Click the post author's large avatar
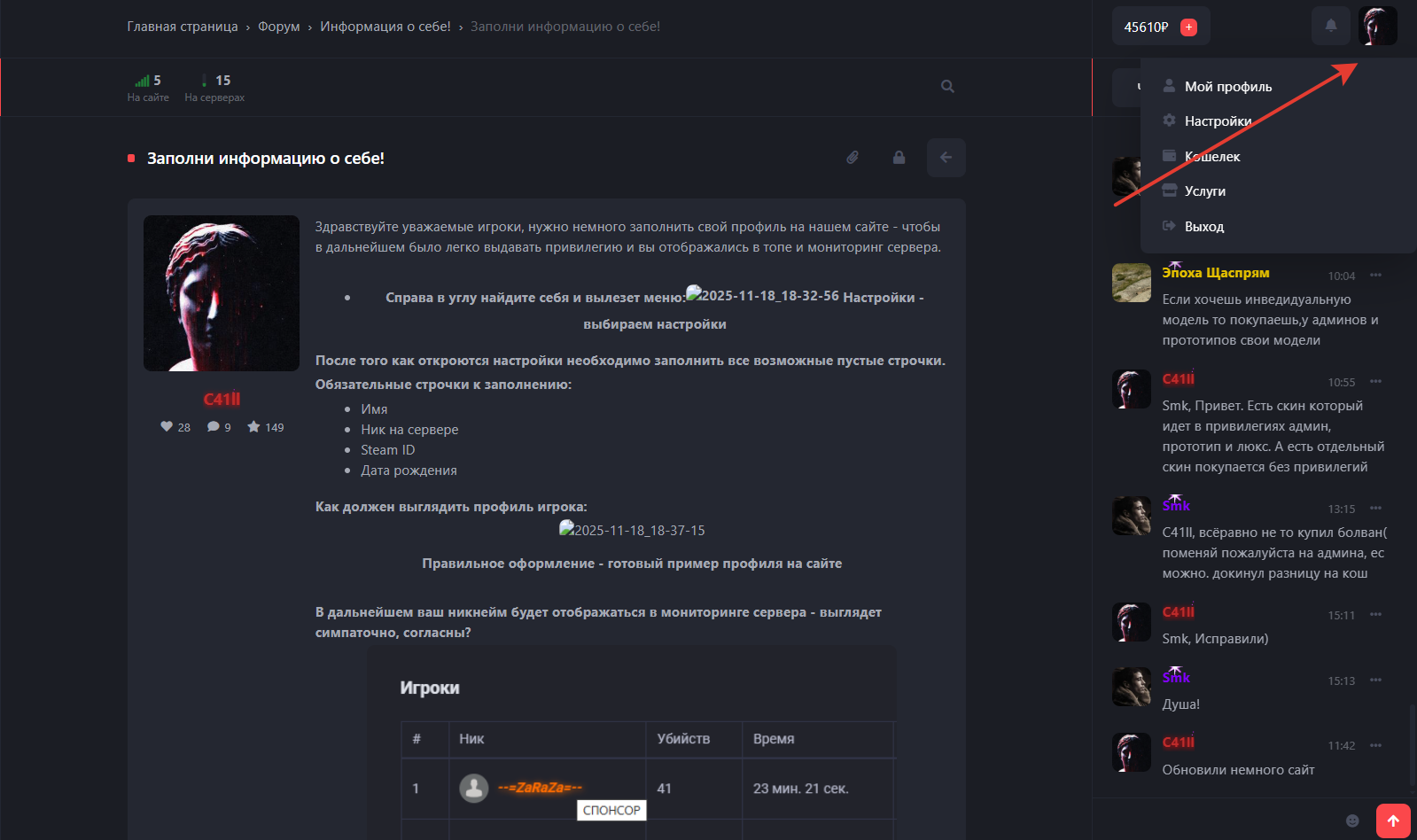This screenshot has width=1417, height=840. tap(222, 293)
